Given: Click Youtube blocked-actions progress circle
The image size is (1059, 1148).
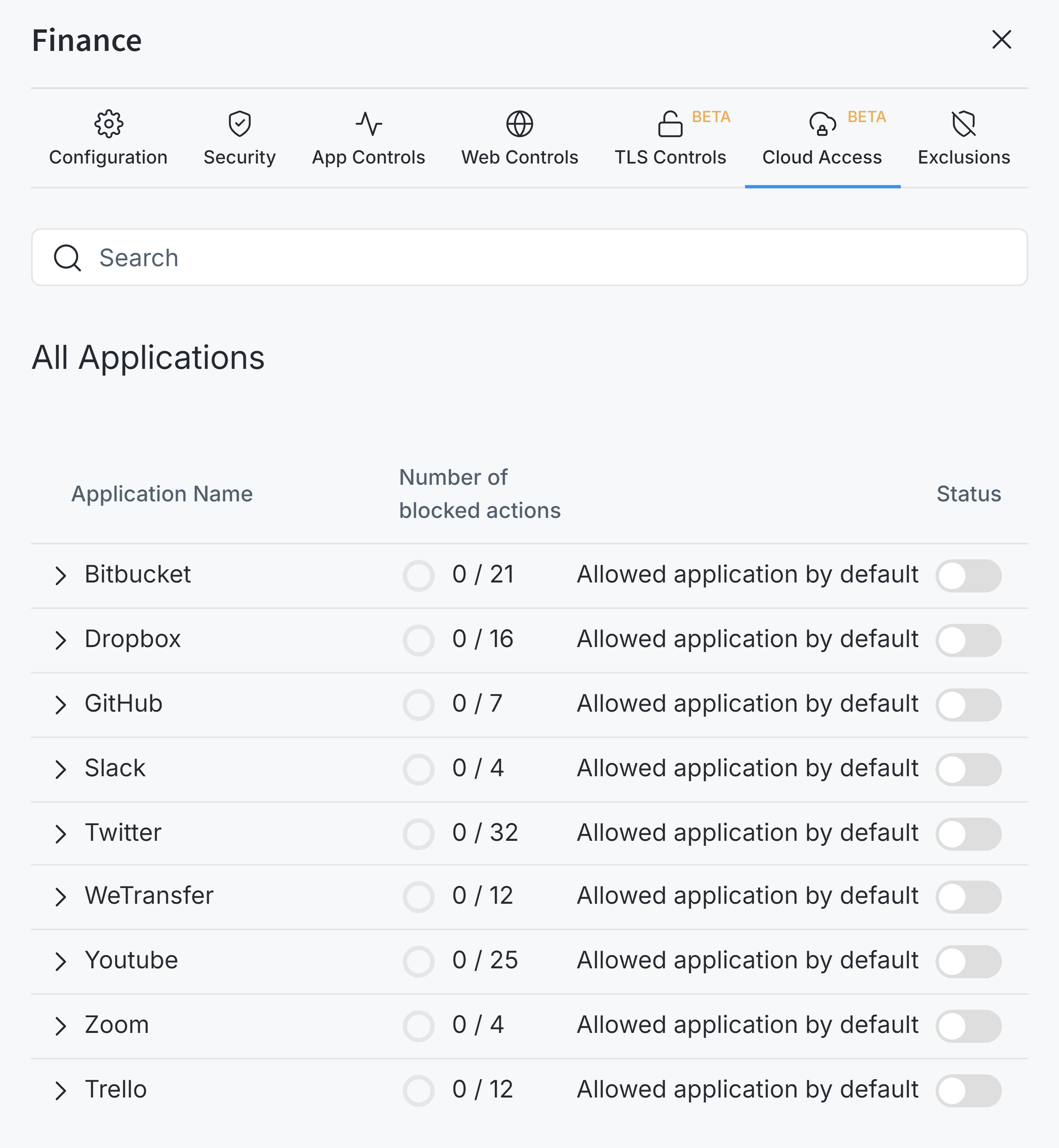Looking at the screenshot, I should click(418, 961).
